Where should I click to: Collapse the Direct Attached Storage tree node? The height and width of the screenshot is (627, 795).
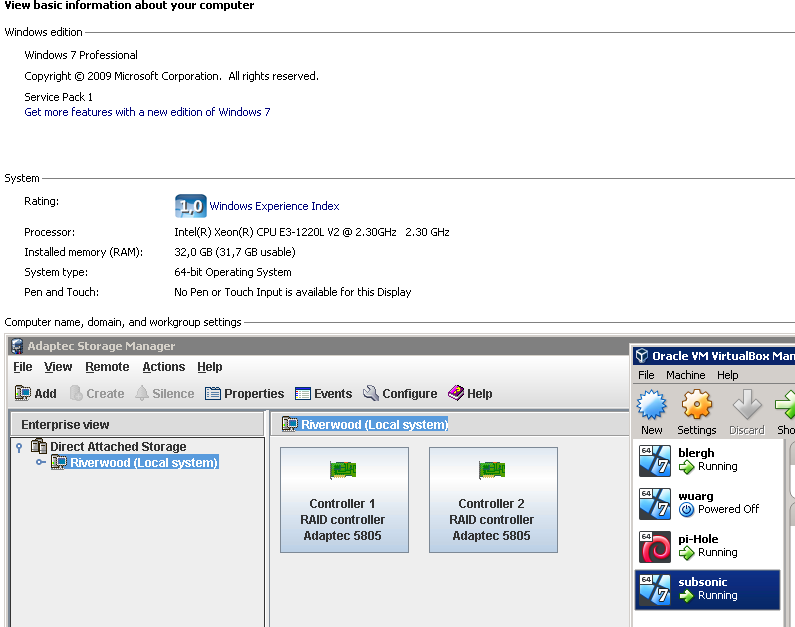pos(19,447)
